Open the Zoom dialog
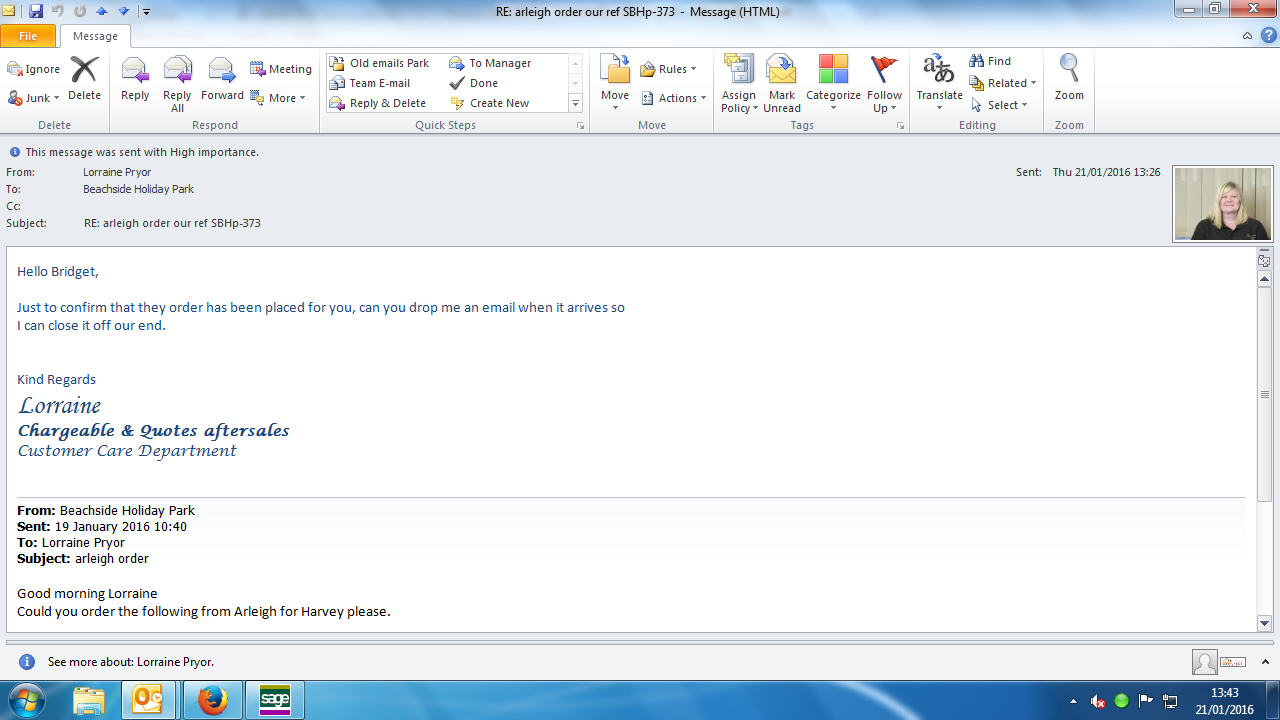 [1069, 79]
